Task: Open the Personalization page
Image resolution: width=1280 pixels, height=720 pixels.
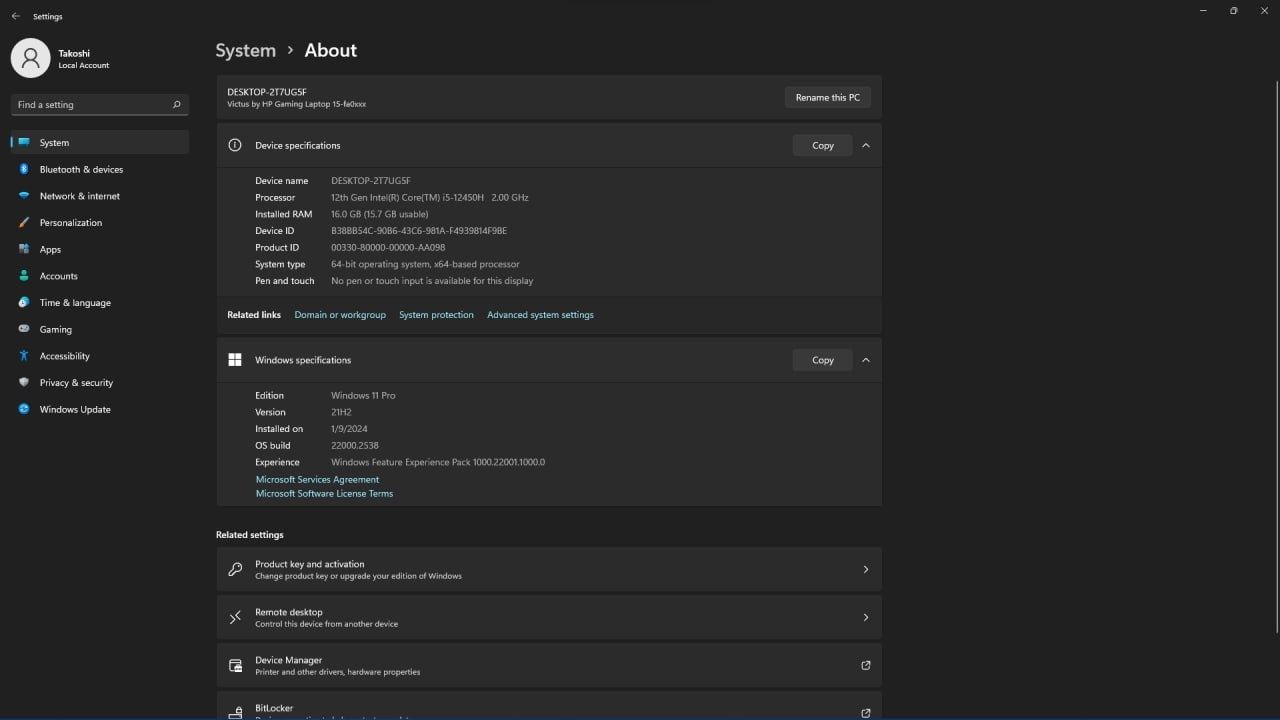Action: [x=100, y=222]
